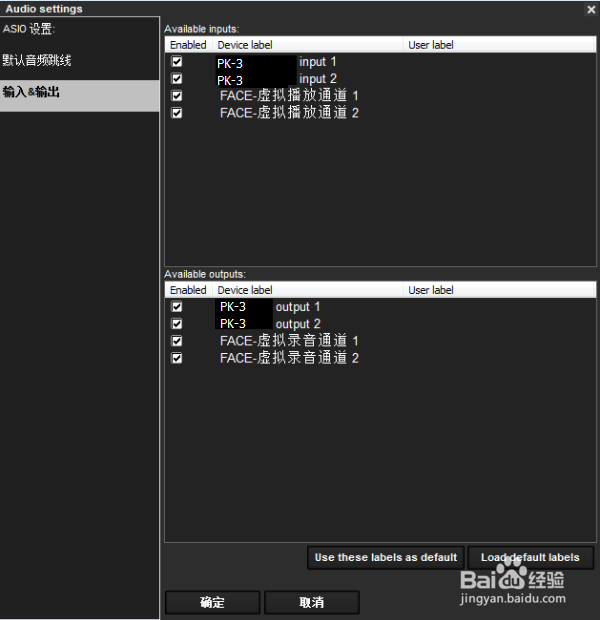The image size is (600, 620).
Task: Select the FACE-虚拟播放通道 2 label
Action: [289, 113]
